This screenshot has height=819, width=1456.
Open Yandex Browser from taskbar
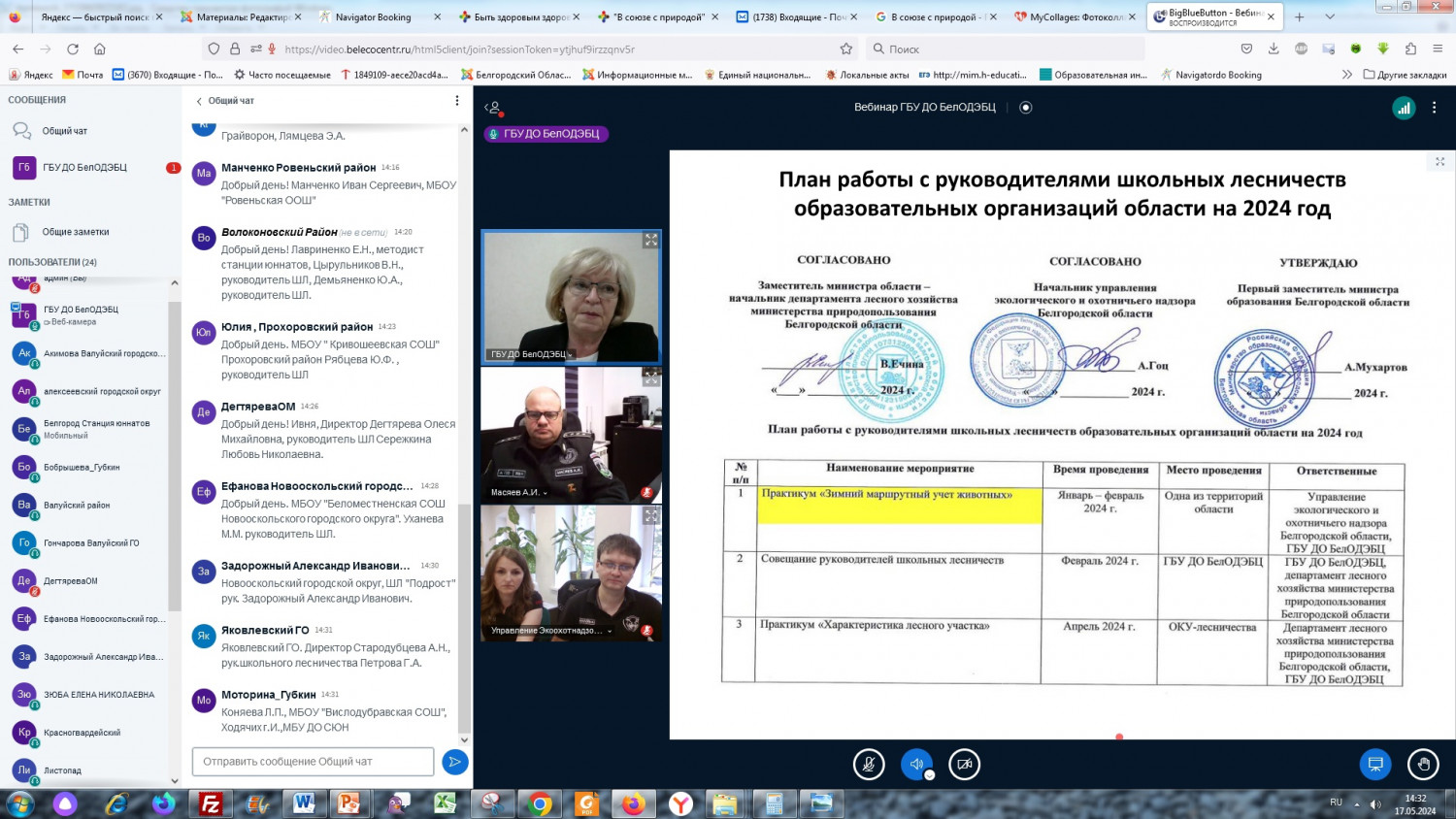pyautogui.click(x=681, y=803)
